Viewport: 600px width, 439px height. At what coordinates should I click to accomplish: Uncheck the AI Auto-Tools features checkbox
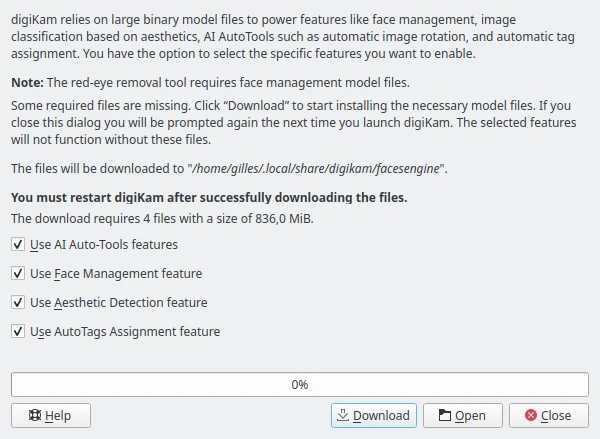[17, 244]
